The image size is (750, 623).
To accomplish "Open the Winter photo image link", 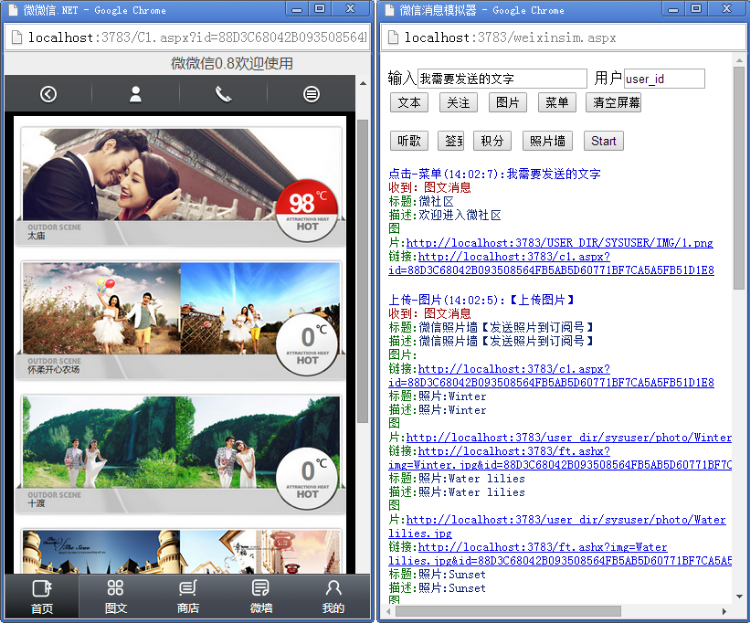I will [569, 437].
